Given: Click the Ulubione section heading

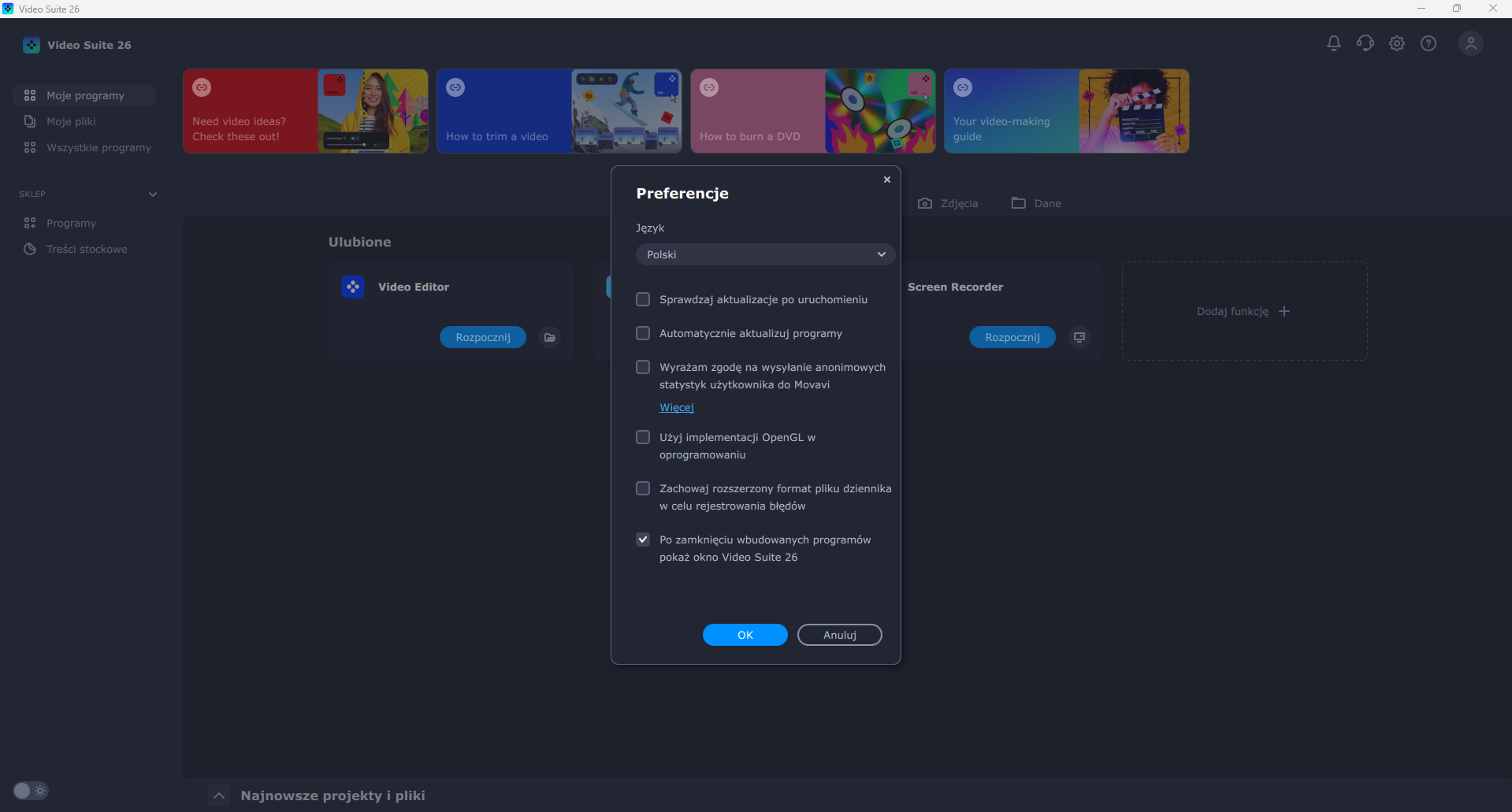Looking at the screenshot, I should (x=360, y=242).
